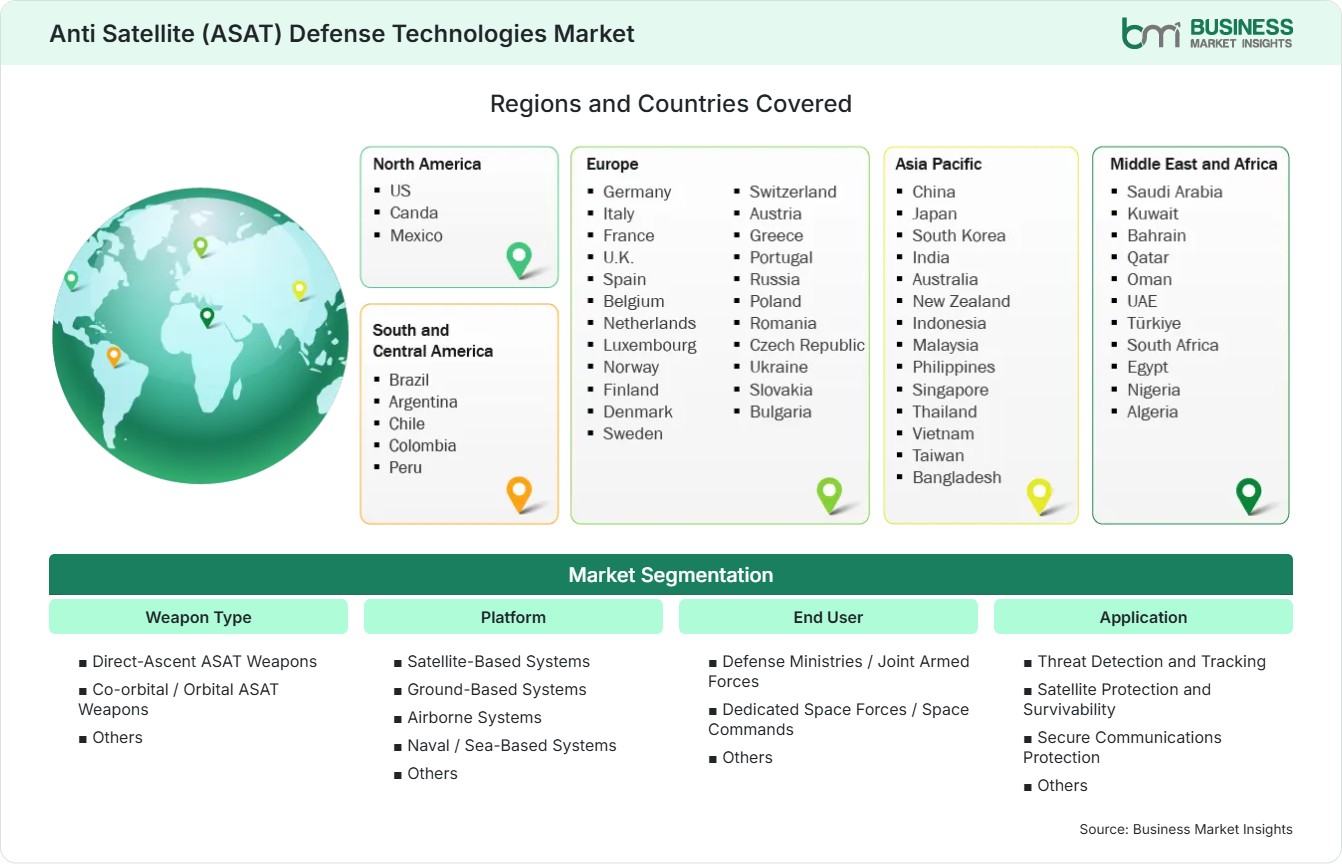Click Source: Business Market Insights credit

1186,829
